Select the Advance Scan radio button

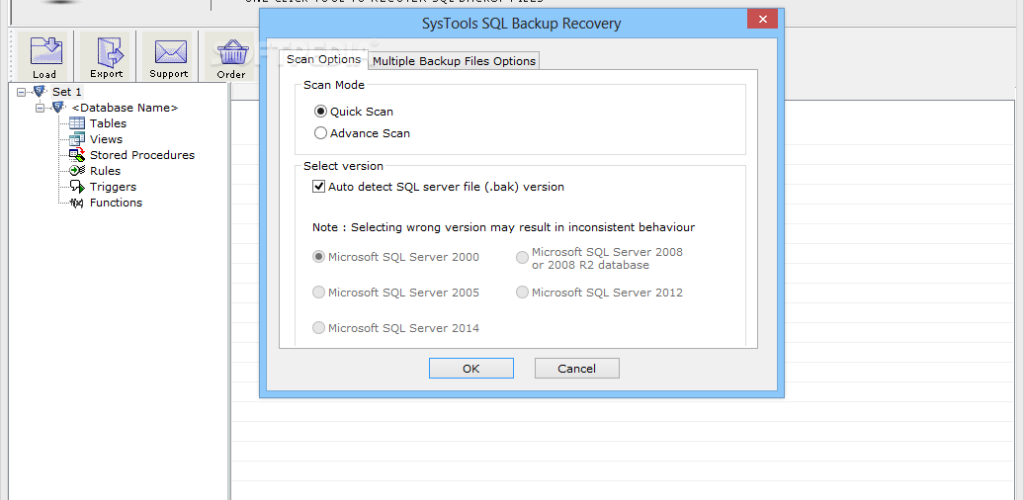point(320,133)
